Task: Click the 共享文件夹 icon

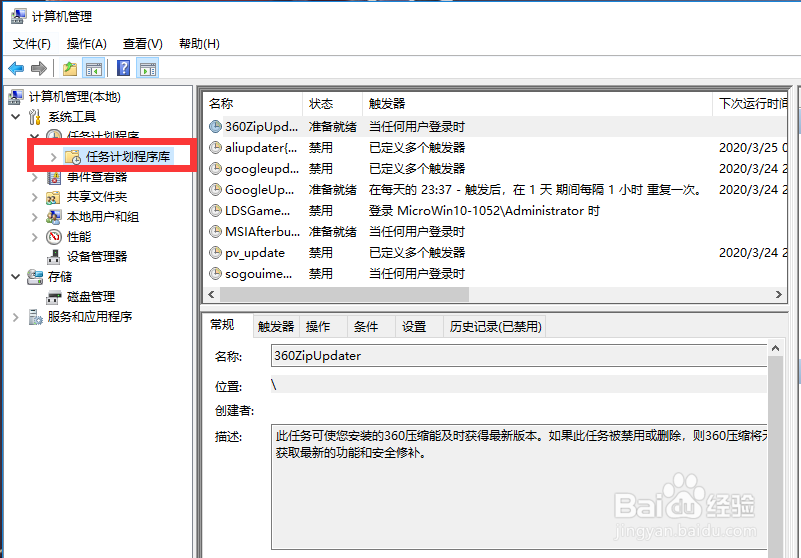Action: point(54,197)
